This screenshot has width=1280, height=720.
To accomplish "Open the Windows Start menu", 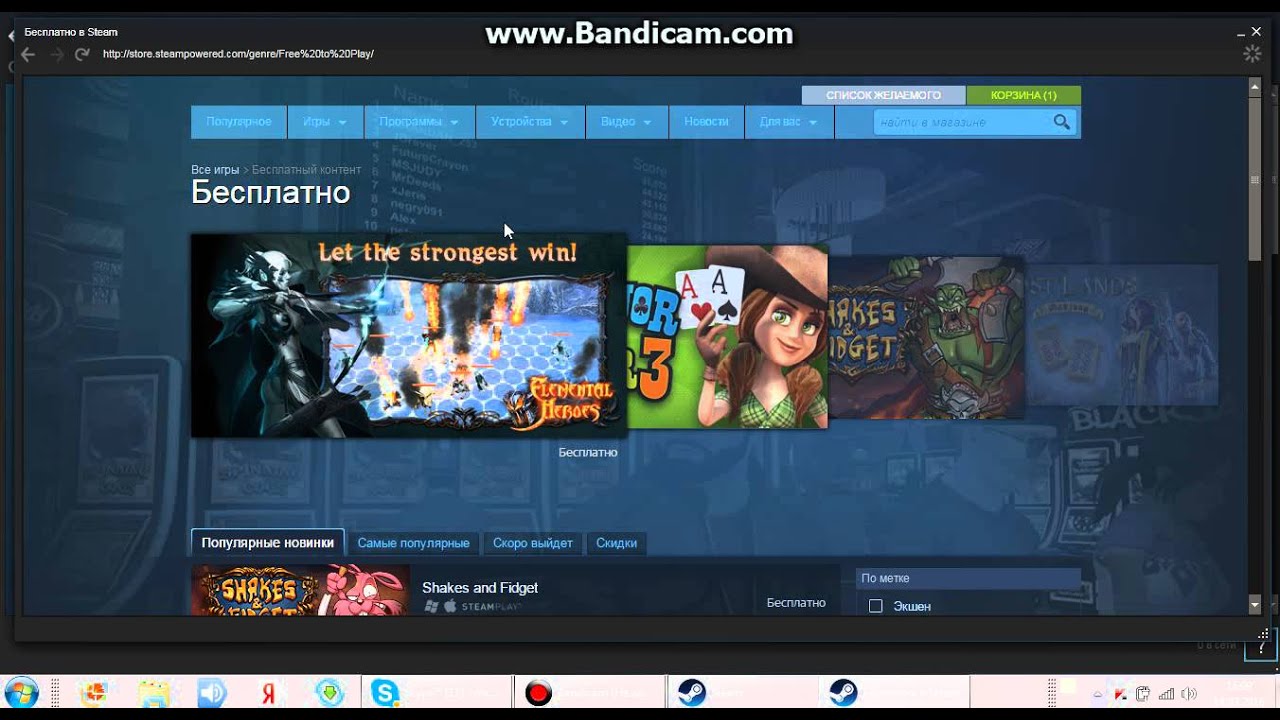I will [21, 693].
